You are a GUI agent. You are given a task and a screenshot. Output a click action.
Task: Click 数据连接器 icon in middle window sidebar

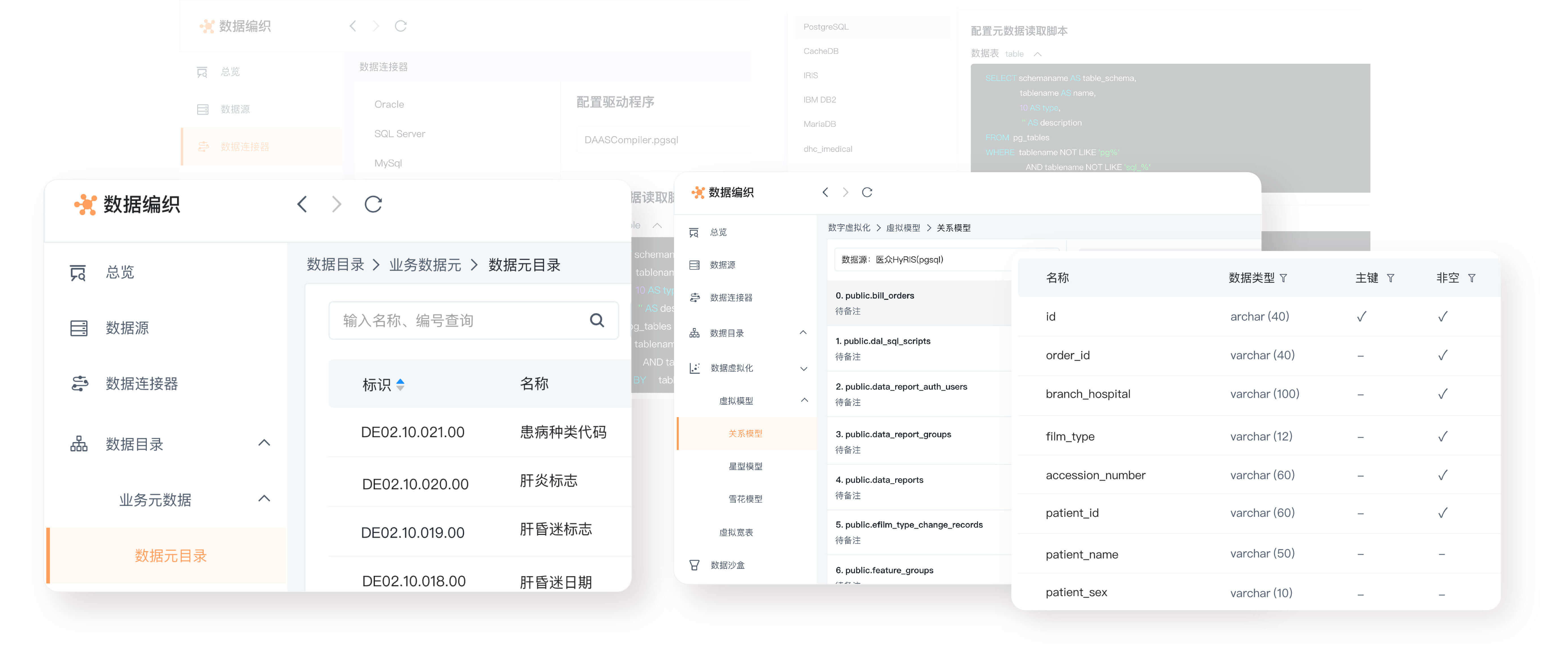click(x=695, y=298)
